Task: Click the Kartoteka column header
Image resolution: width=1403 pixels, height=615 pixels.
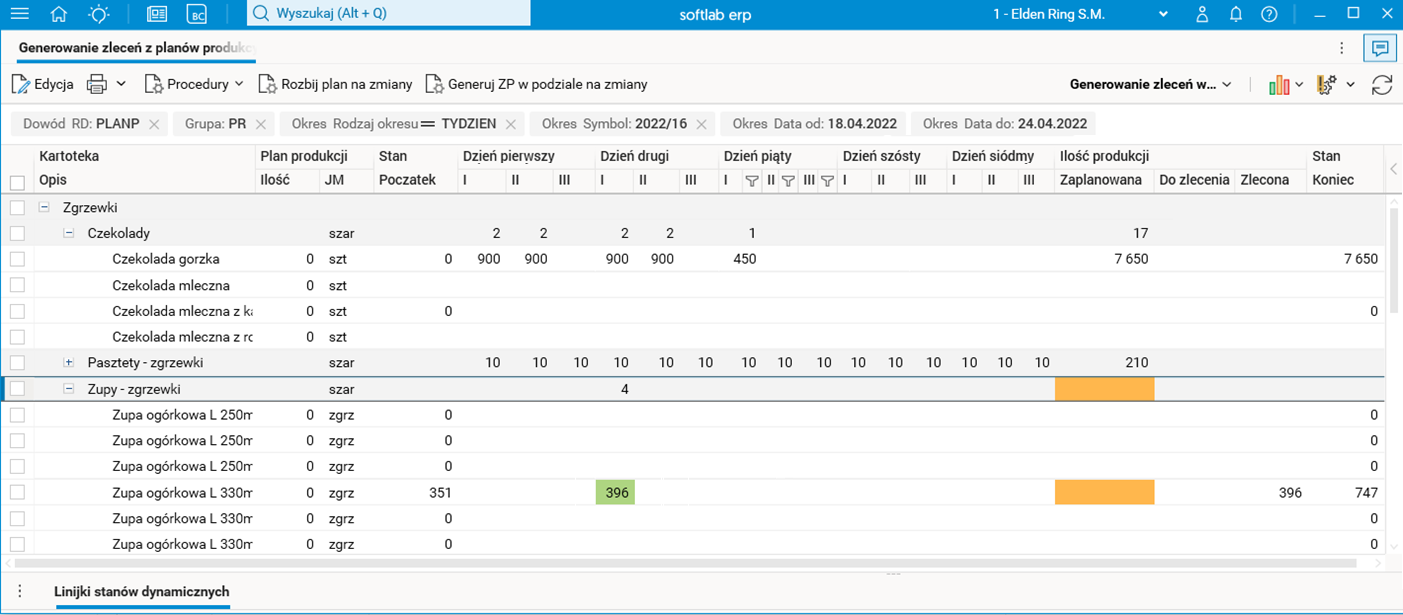Action: coord(69,156)
